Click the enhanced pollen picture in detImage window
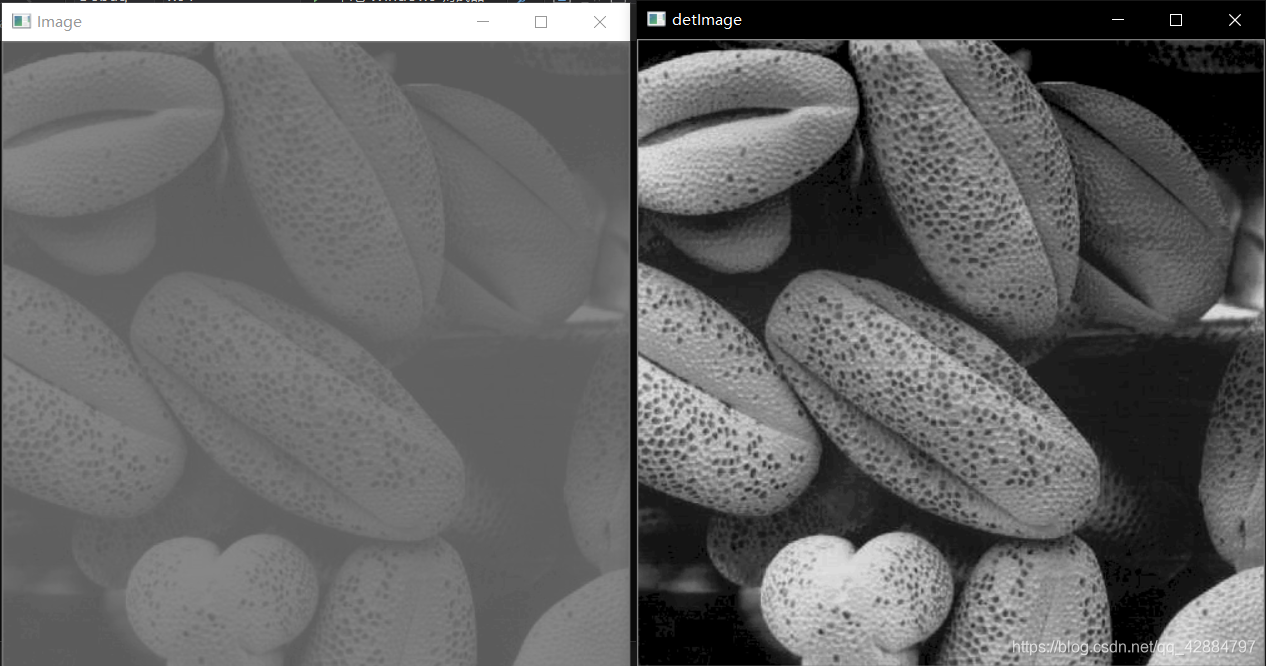 click(x=951, y=353)
